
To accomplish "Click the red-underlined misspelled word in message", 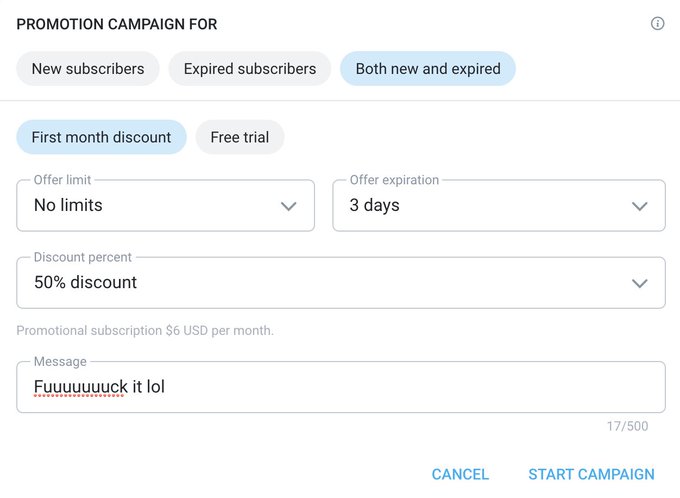I will [81, 387].
